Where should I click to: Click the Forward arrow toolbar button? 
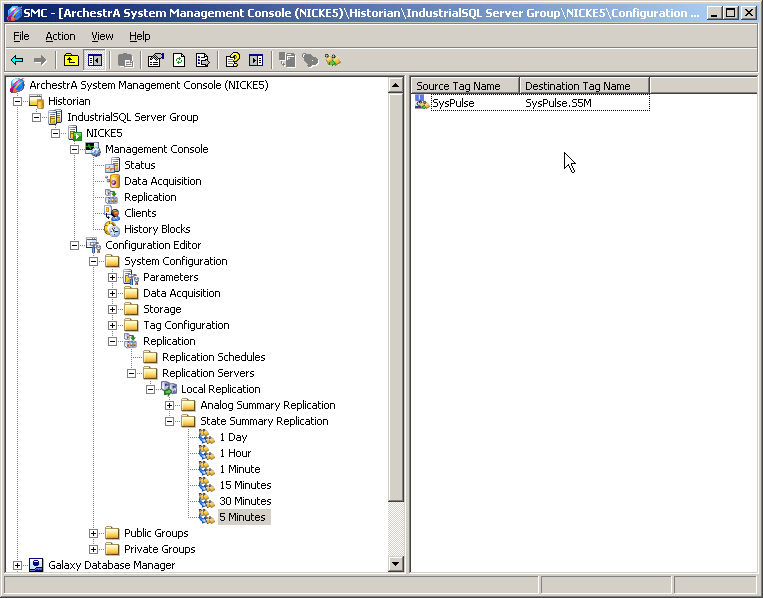[x=39, y=60]
